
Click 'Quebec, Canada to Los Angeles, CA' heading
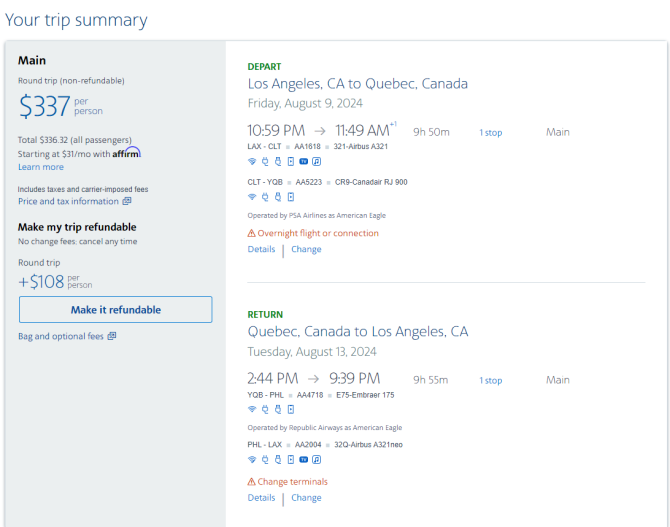pos(358,332)
